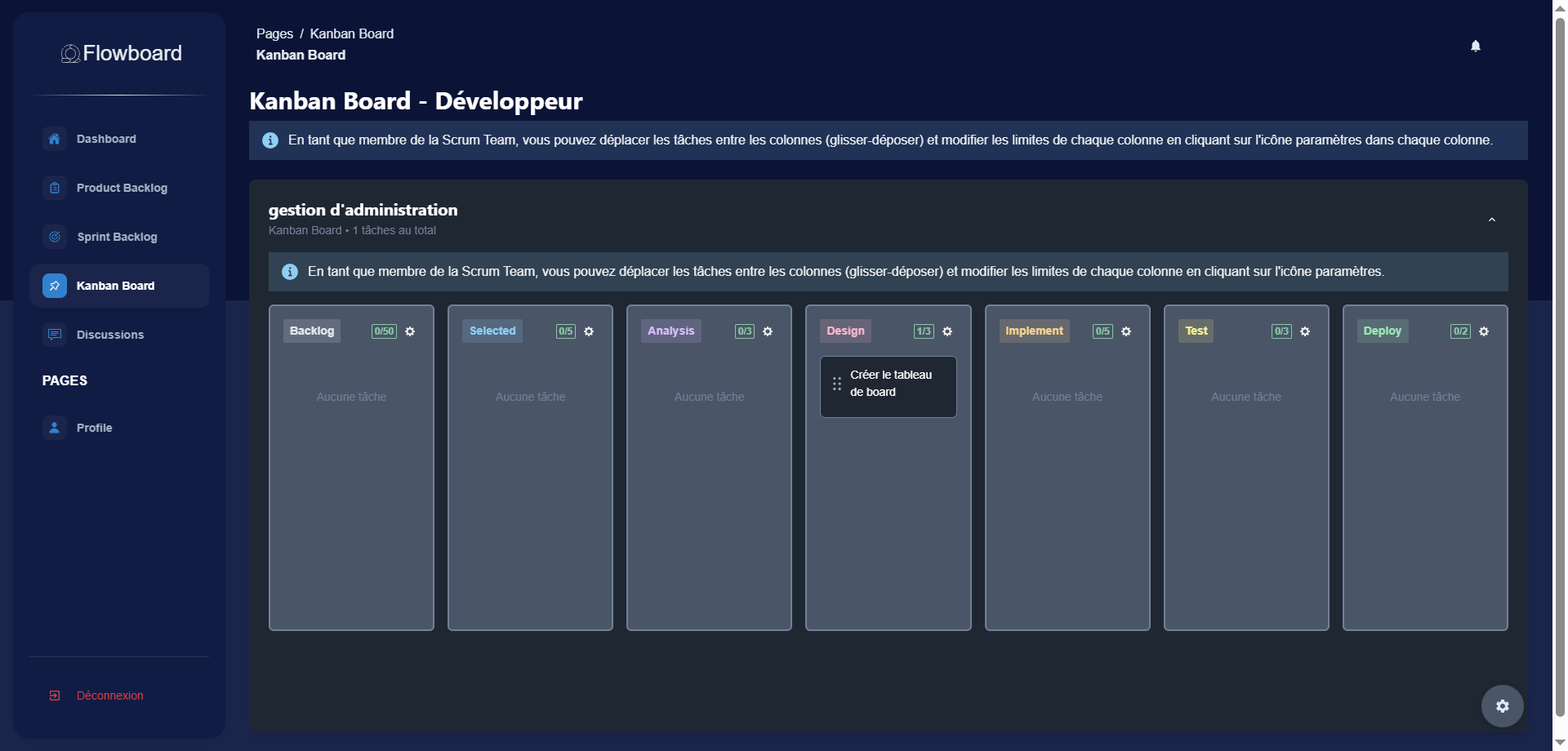The image size is (1568, 751).
Task: Open the Backlog column settings gear
Action: [x=410, y=331]
